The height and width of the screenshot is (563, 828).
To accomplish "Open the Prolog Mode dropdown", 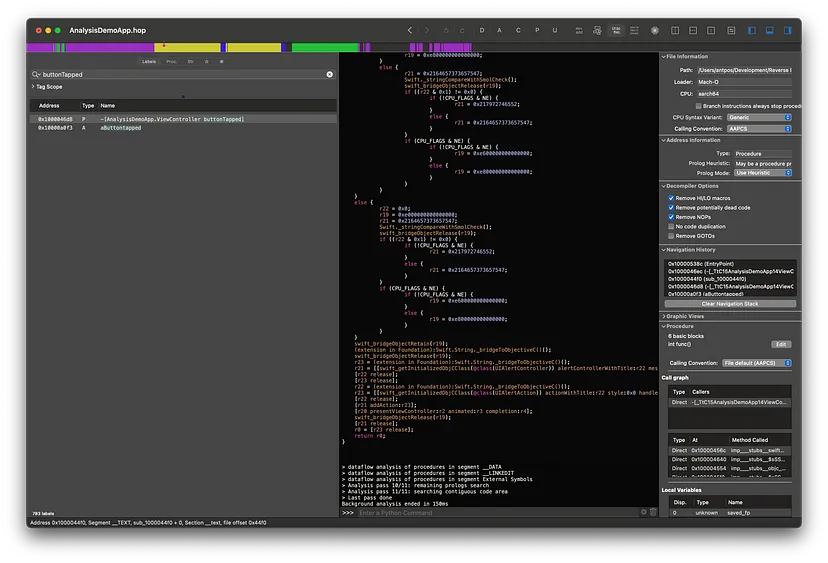I will click(x=763, y=172).
